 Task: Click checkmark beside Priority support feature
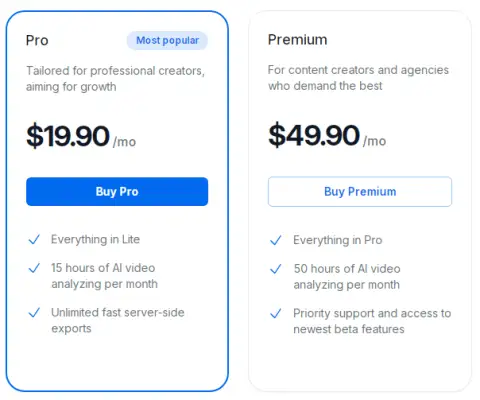pyautogui.click(x=276, y=313)
